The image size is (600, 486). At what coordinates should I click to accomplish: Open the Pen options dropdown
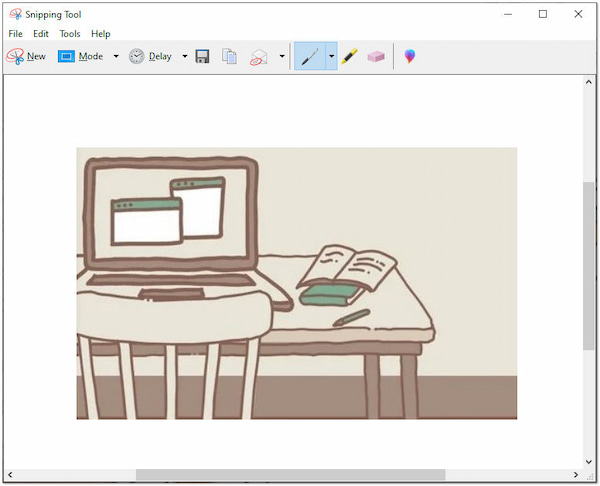[x=331, y=57]
